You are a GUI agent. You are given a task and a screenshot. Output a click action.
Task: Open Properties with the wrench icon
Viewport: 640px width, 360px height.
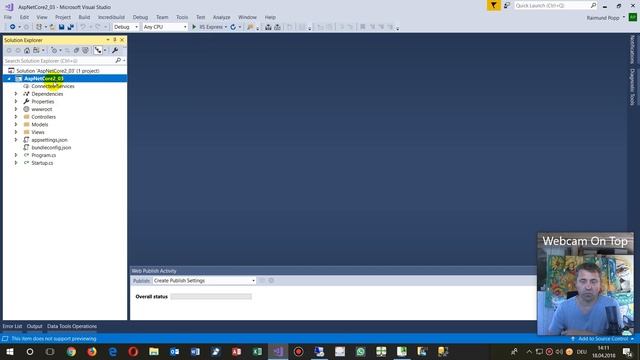(x=115, y=50)
